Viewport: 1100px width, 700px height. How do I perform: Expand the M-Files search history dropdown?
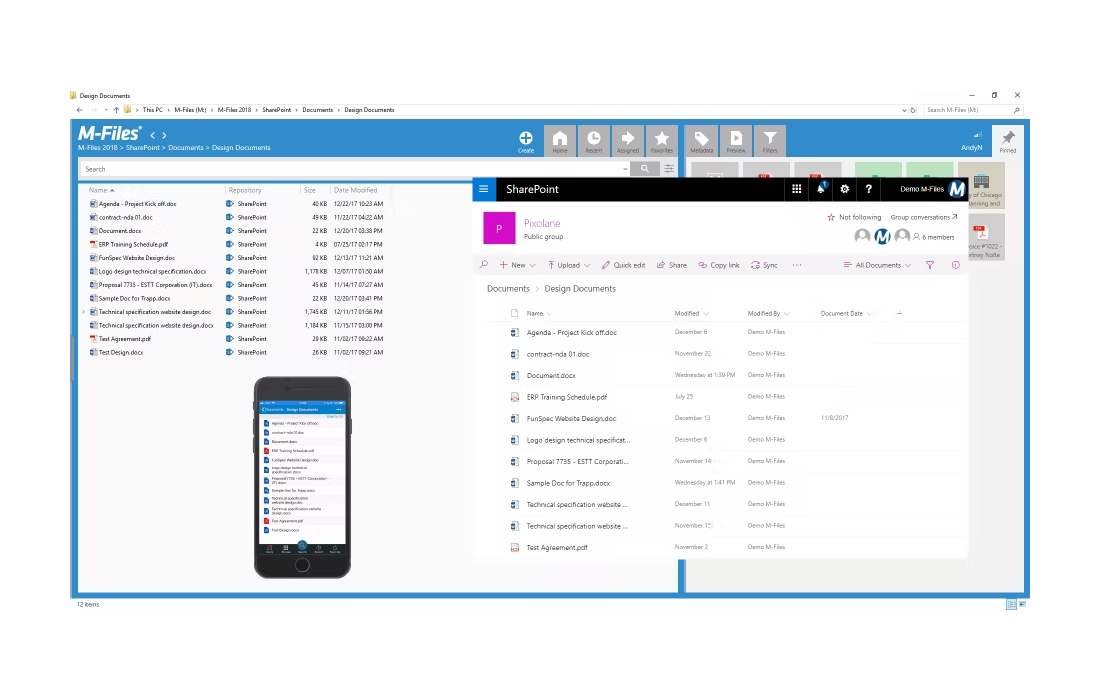[x=624, y=169]
